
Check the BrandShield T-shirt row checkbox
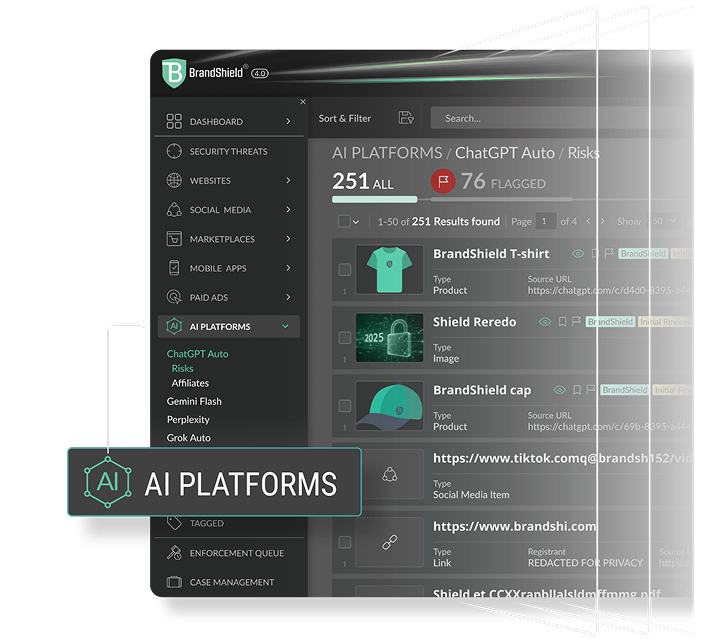[x=344, y=269]
